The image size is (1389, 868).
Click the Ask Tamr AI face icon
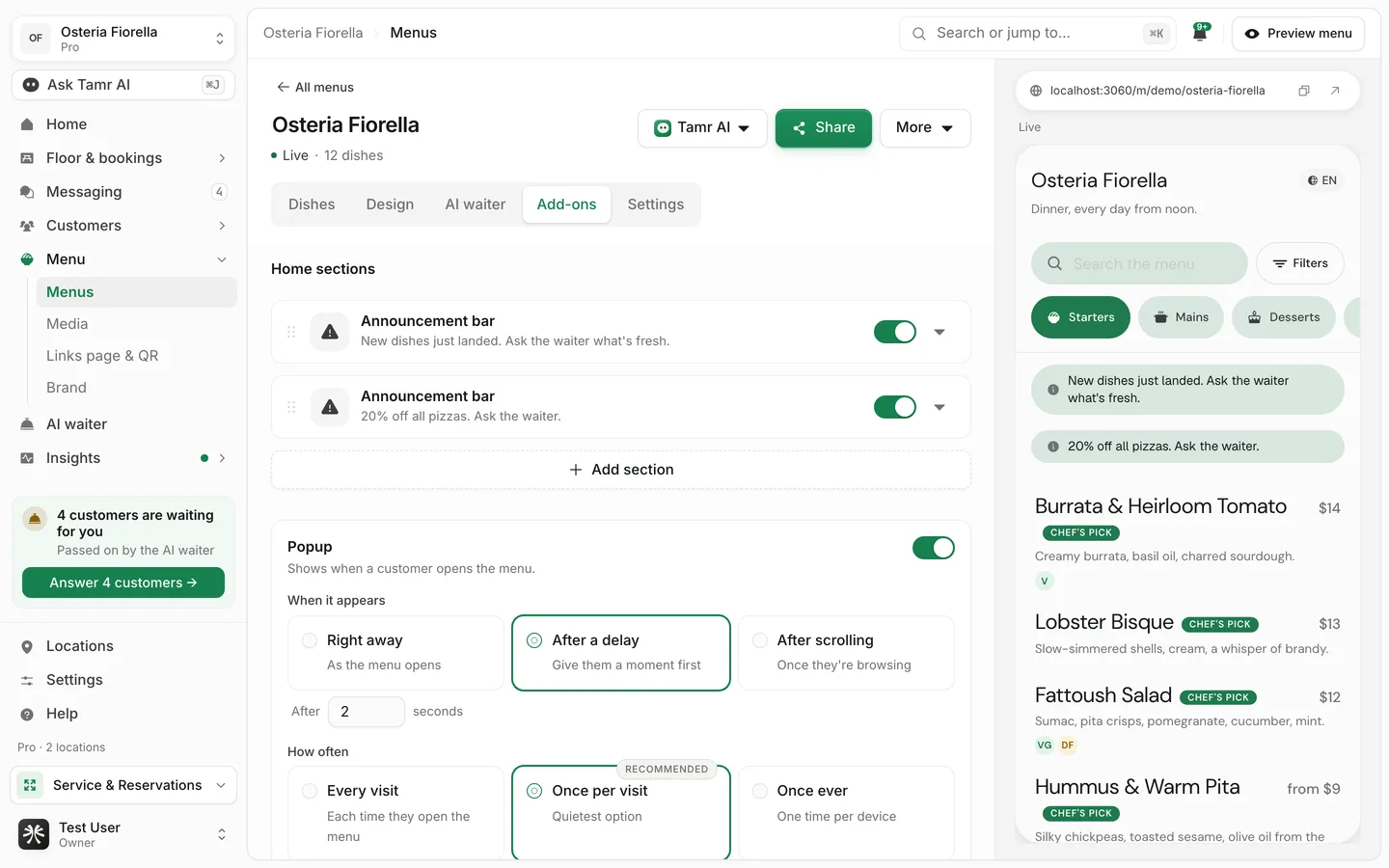click(x=31, y=85)
